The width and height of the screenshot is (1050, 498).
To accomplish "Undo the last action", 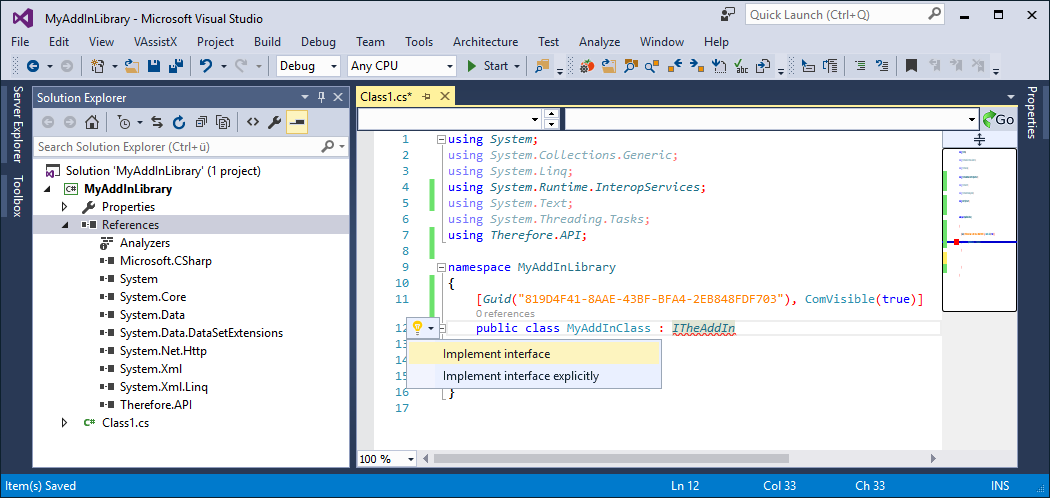I will pyautogui.click(x=206, y=66).
